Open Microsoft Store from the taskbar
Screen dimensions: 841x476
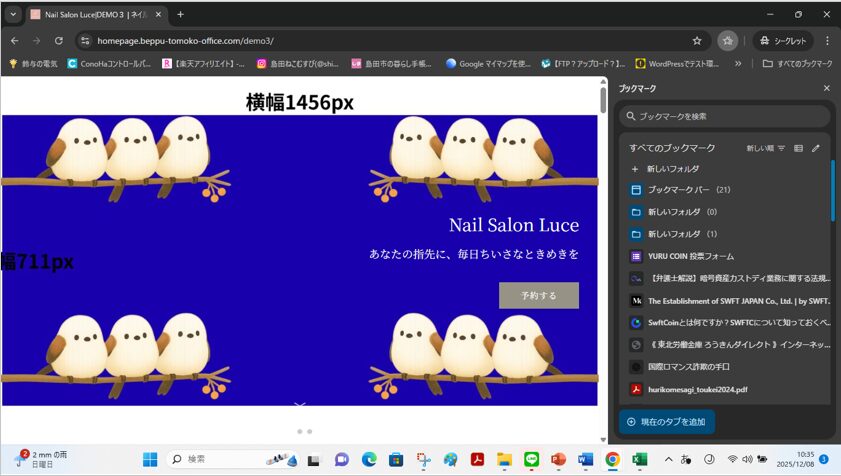(396, 459)
